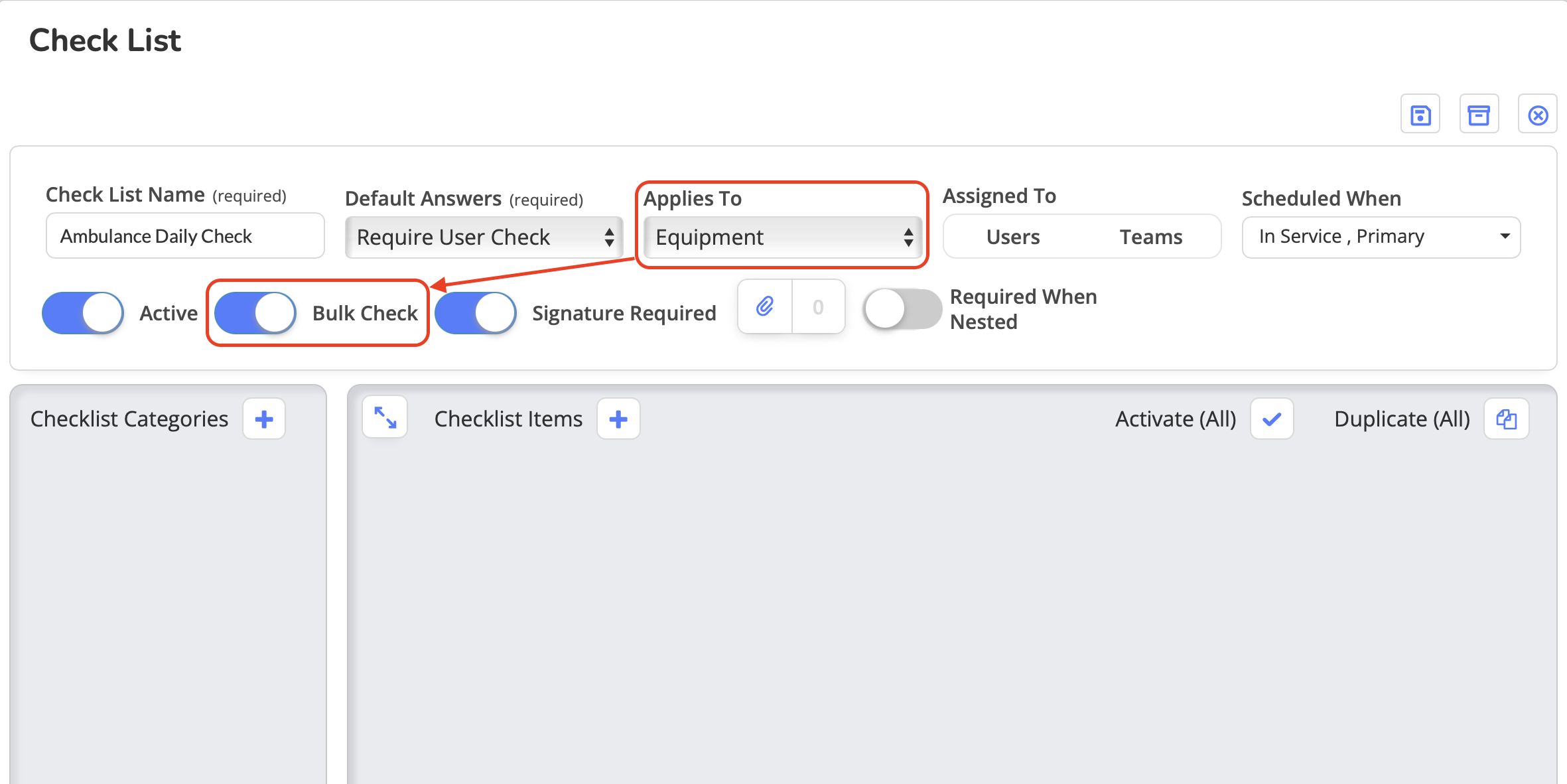Image resolution: width=1567 pixels, height=784 pixels.
Task: Turn off Signature Required switch
Action: click(x=476, y=313)
